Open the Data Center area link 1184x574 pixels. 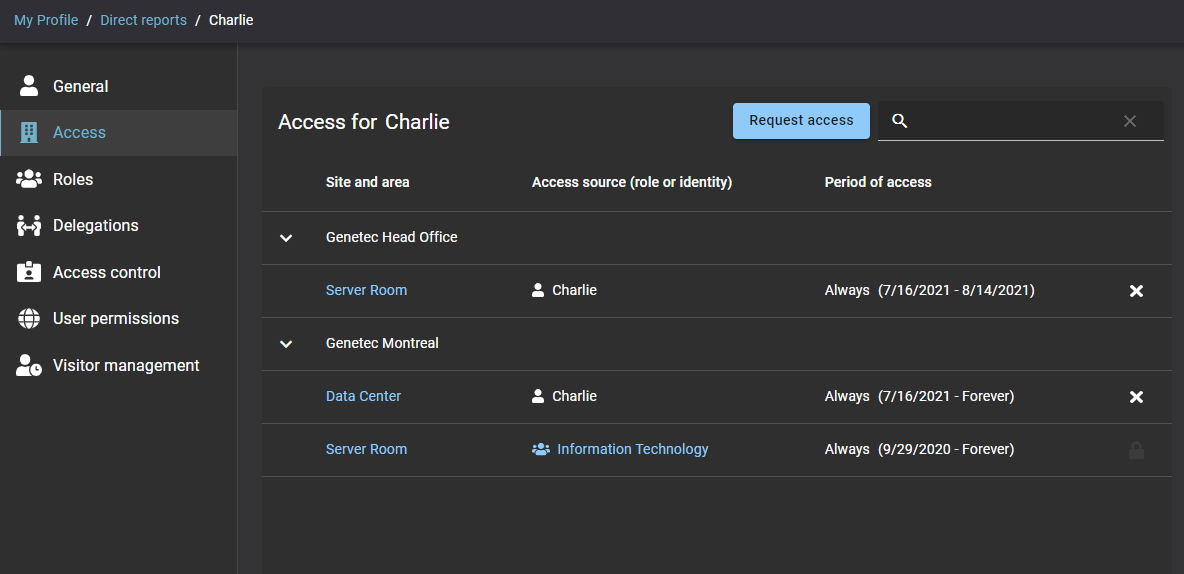tap(363, 396)
